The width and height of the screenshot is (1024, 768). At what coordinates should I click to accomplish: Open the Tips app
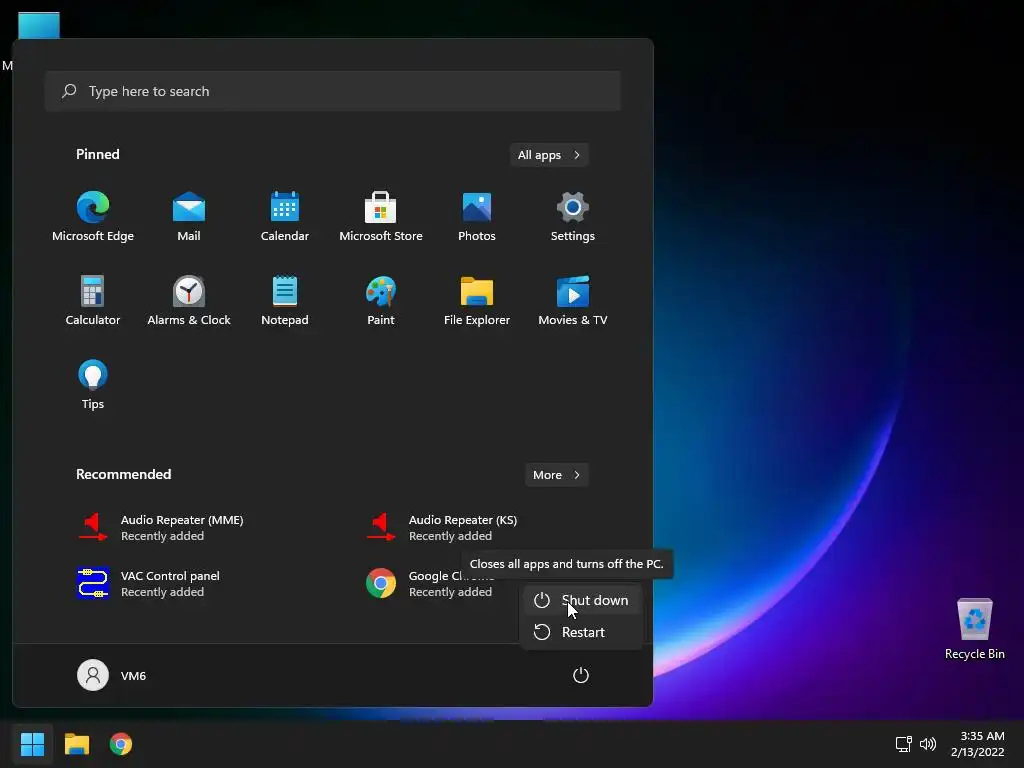click(x=93, y=384)
